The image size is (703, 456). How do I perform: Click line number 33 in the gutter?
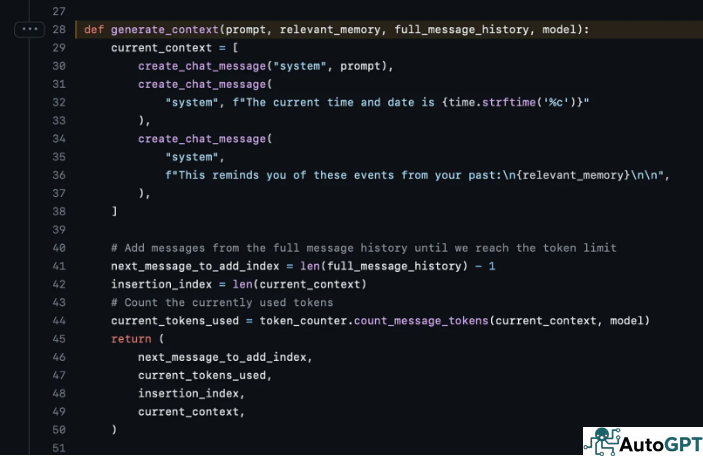59,121
